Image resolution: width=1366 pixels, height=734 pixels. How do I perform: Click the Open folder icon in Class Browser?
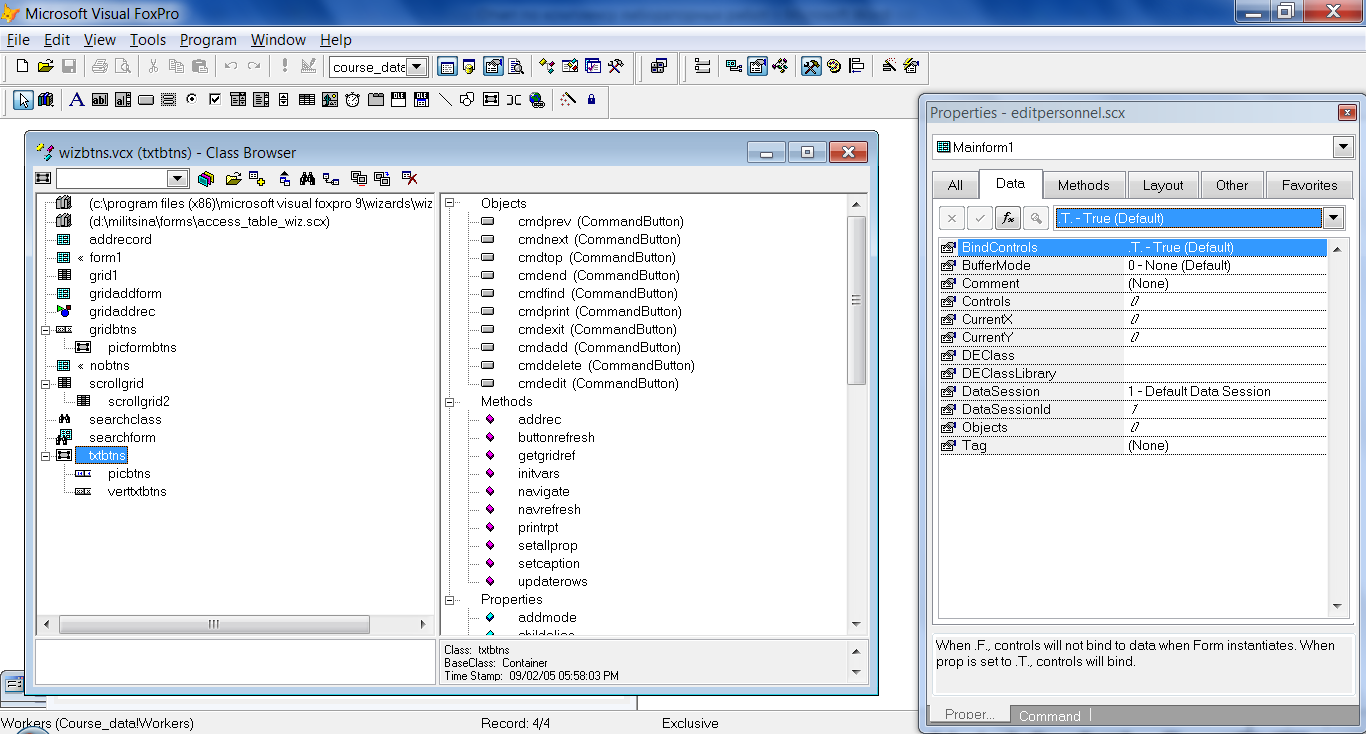pyautogui.click(x=233, y=179)
